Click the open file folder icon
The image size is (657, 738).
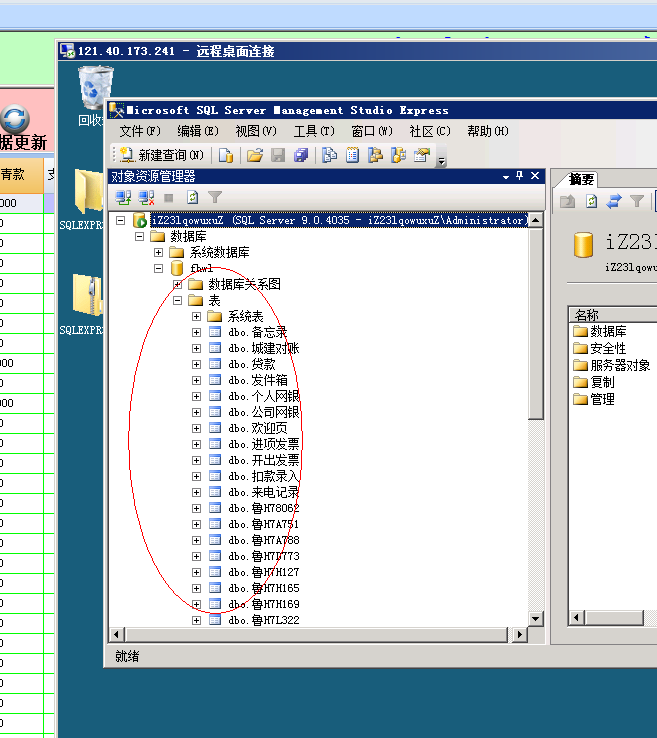pyautogui.click(x=255, y=155)
